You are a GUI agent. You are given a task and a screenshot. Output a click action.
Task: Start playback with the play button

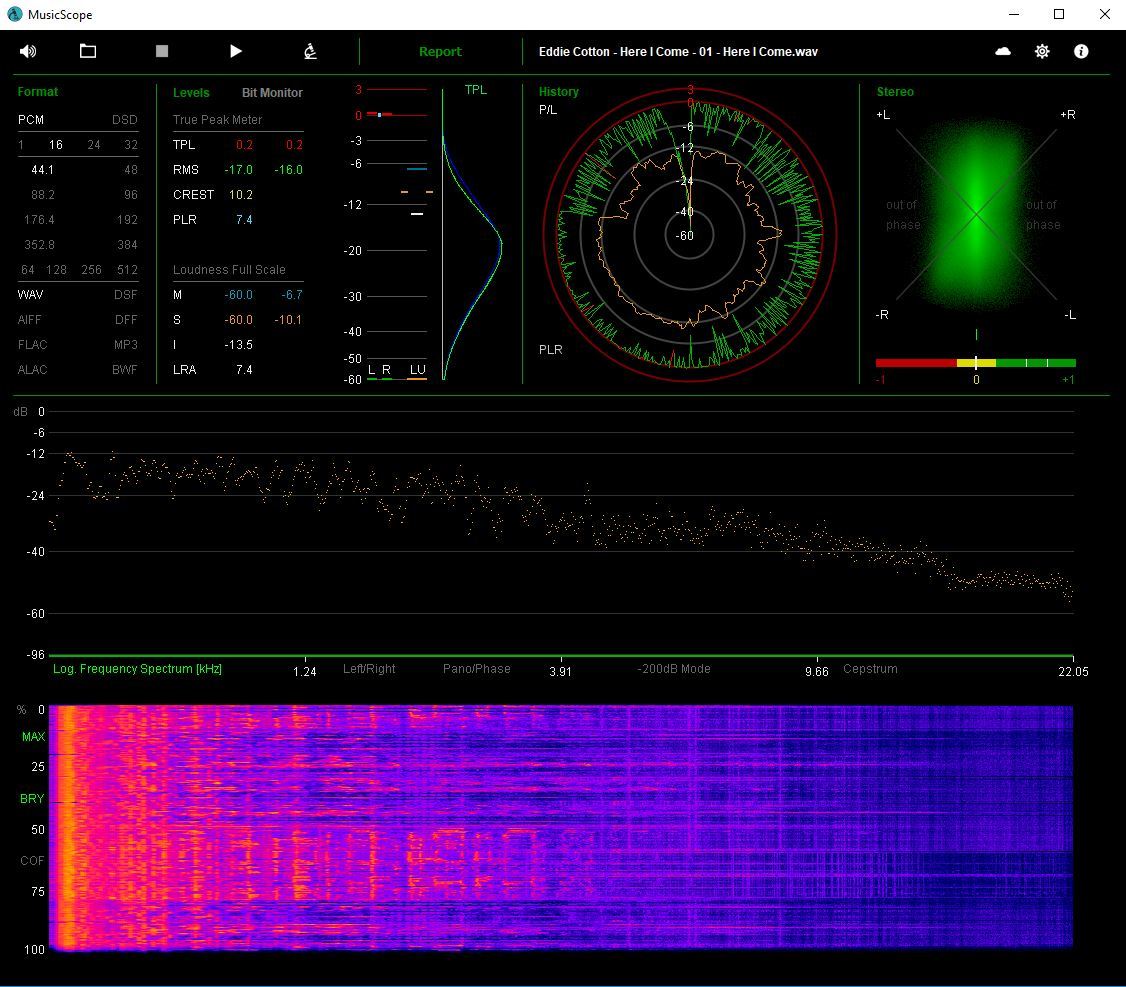tap(236, 51)
